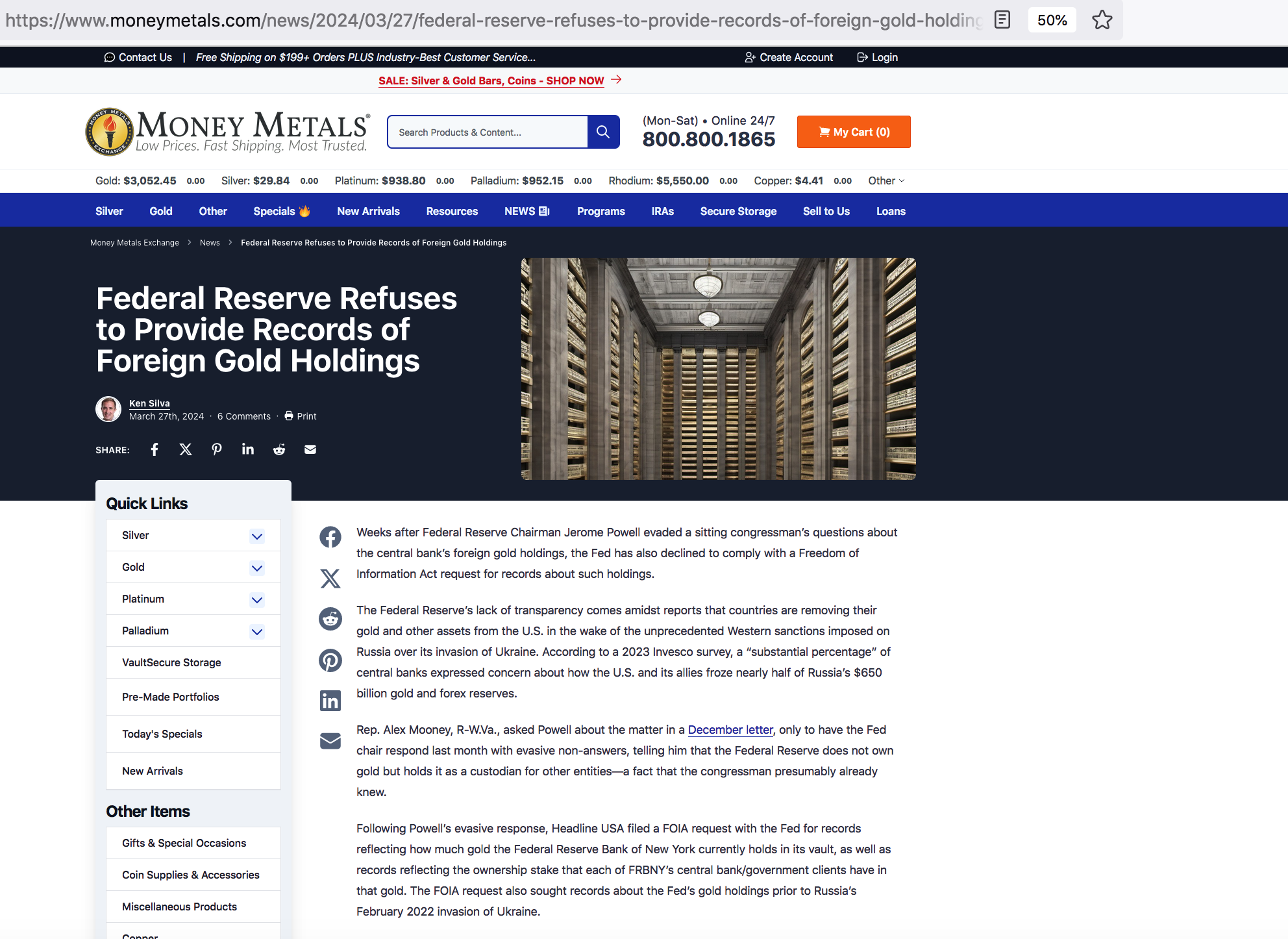Open SALE: Silver & Gold Bars, Coins link
The width and height of the screenshot is (1288, 939).
pyautogui.click(x=491, y=81)
